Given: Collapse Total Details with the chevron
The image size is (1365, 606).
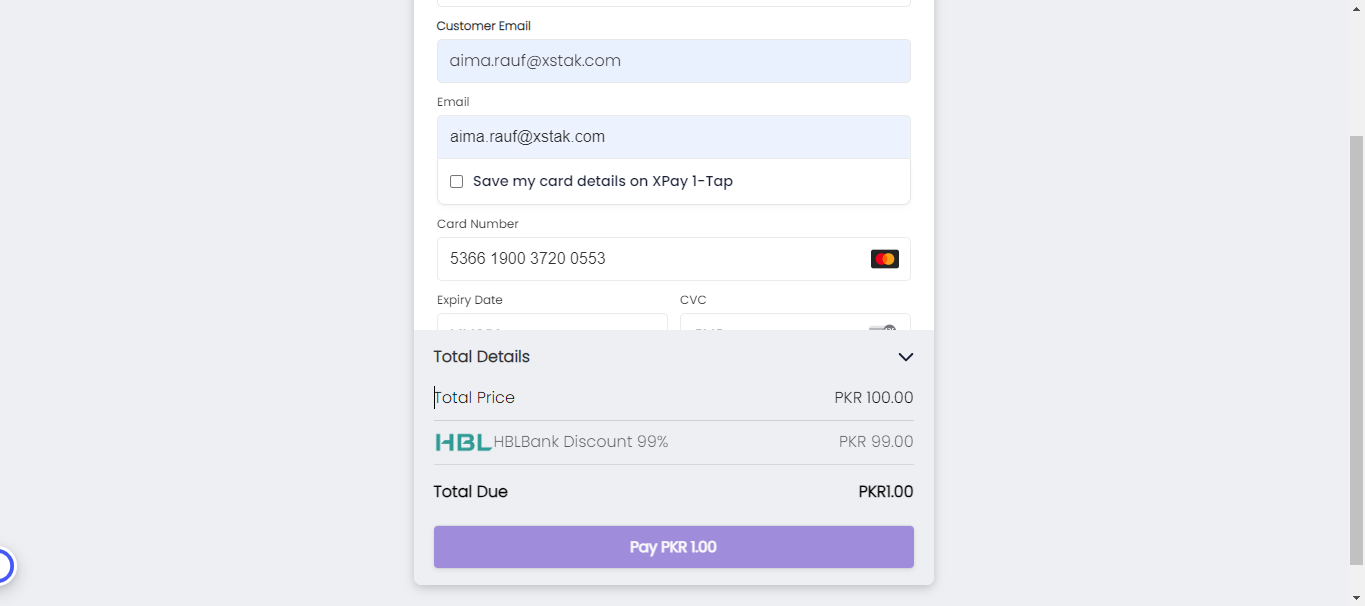Looking at the screenshot, I should (x=906, y=357).
